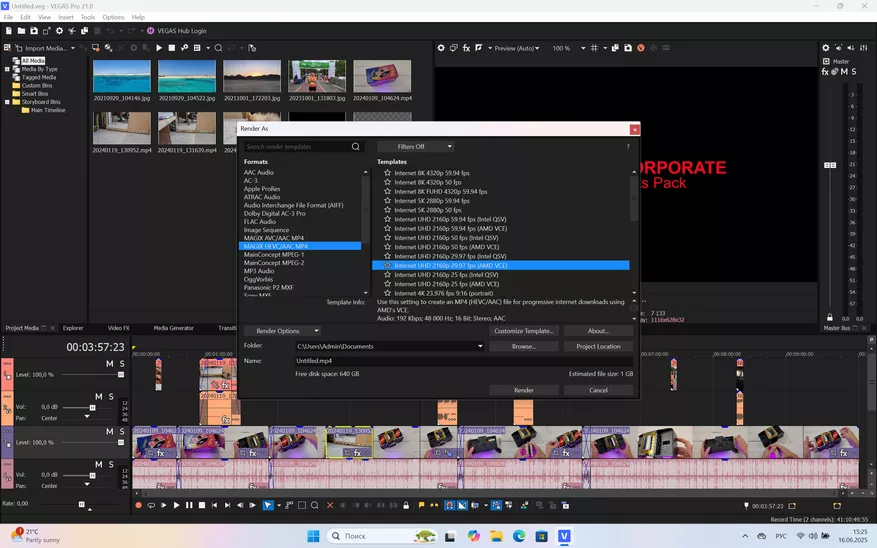This screenshot has width=877, height=548.
Task: Click the Customize Template... button
Action: [523, 331]
